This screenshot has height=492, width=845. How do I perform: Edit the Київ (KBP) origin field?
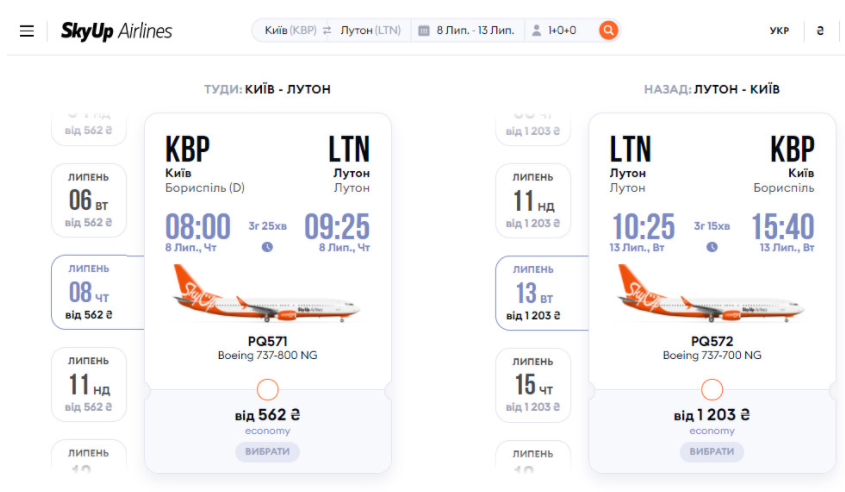(290, 31)
